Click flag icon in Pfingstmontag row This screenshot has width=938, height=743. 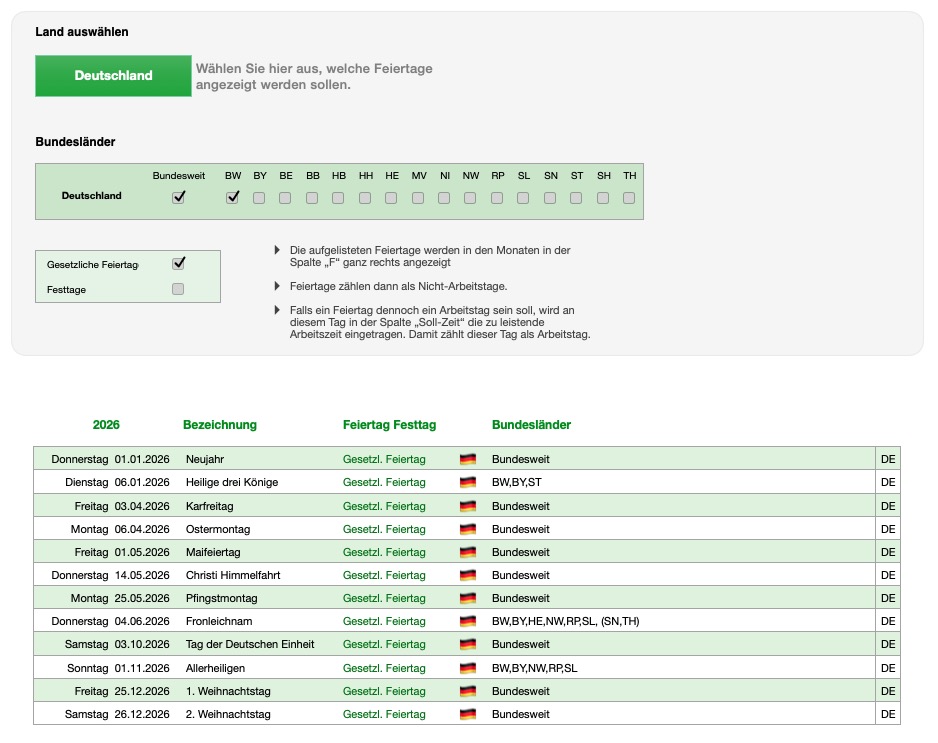click(467, 599)
